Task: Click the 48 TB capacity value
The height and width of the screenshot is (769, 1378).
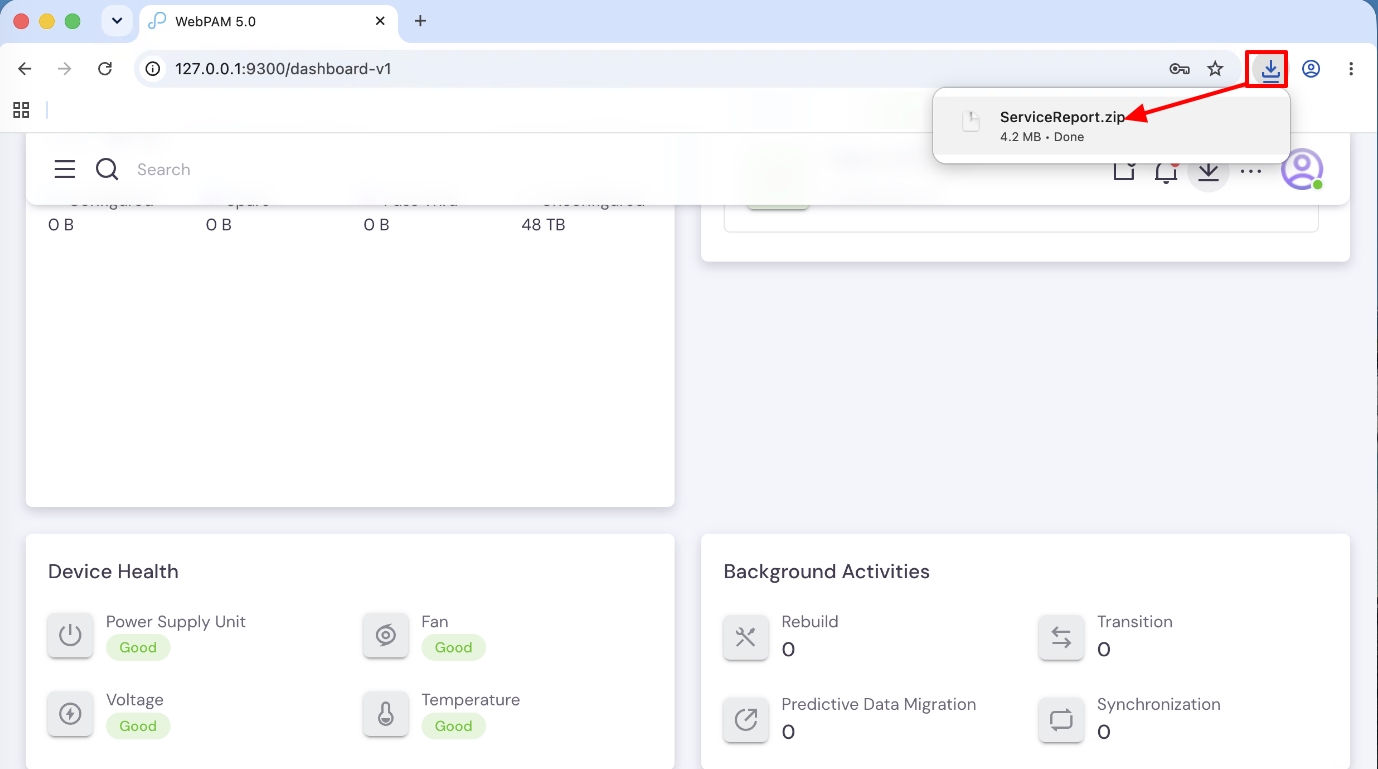Action: pos(543,225)
